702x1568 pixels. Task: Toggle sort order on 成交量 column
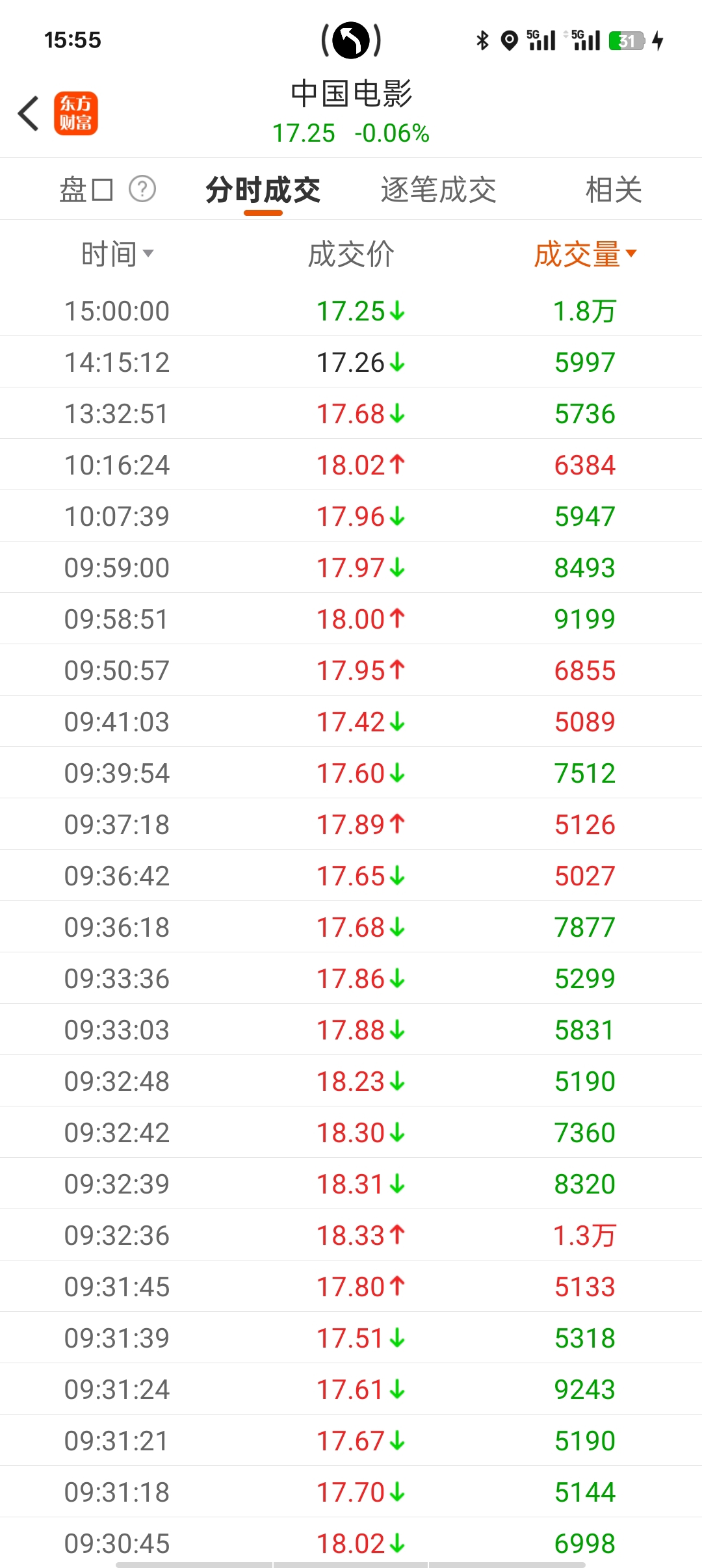coord(585,254)
